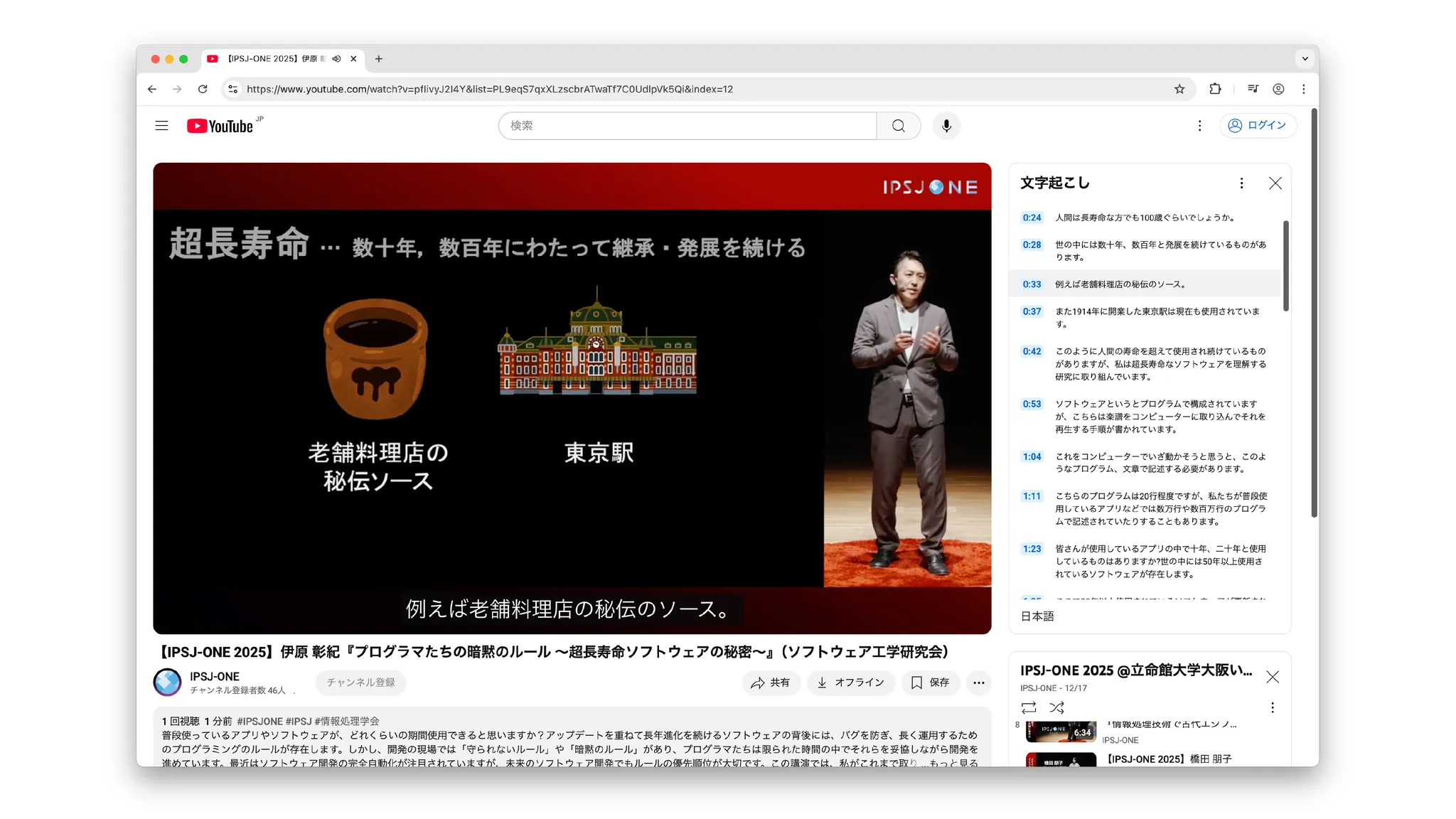Open transcript language selector 日本語
The height and width of the screenshot is (819, 1456).
(1037, 616)
